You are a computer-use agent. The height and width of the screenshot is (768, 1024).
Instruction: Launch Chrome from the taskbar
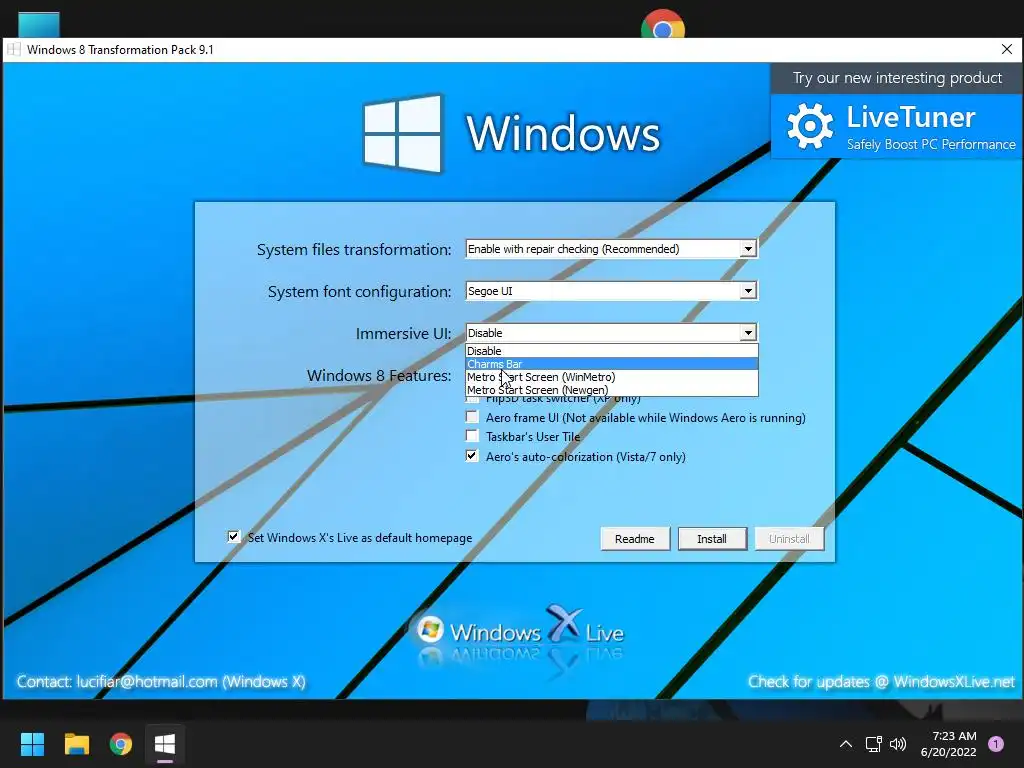click(x=121, y=744)
